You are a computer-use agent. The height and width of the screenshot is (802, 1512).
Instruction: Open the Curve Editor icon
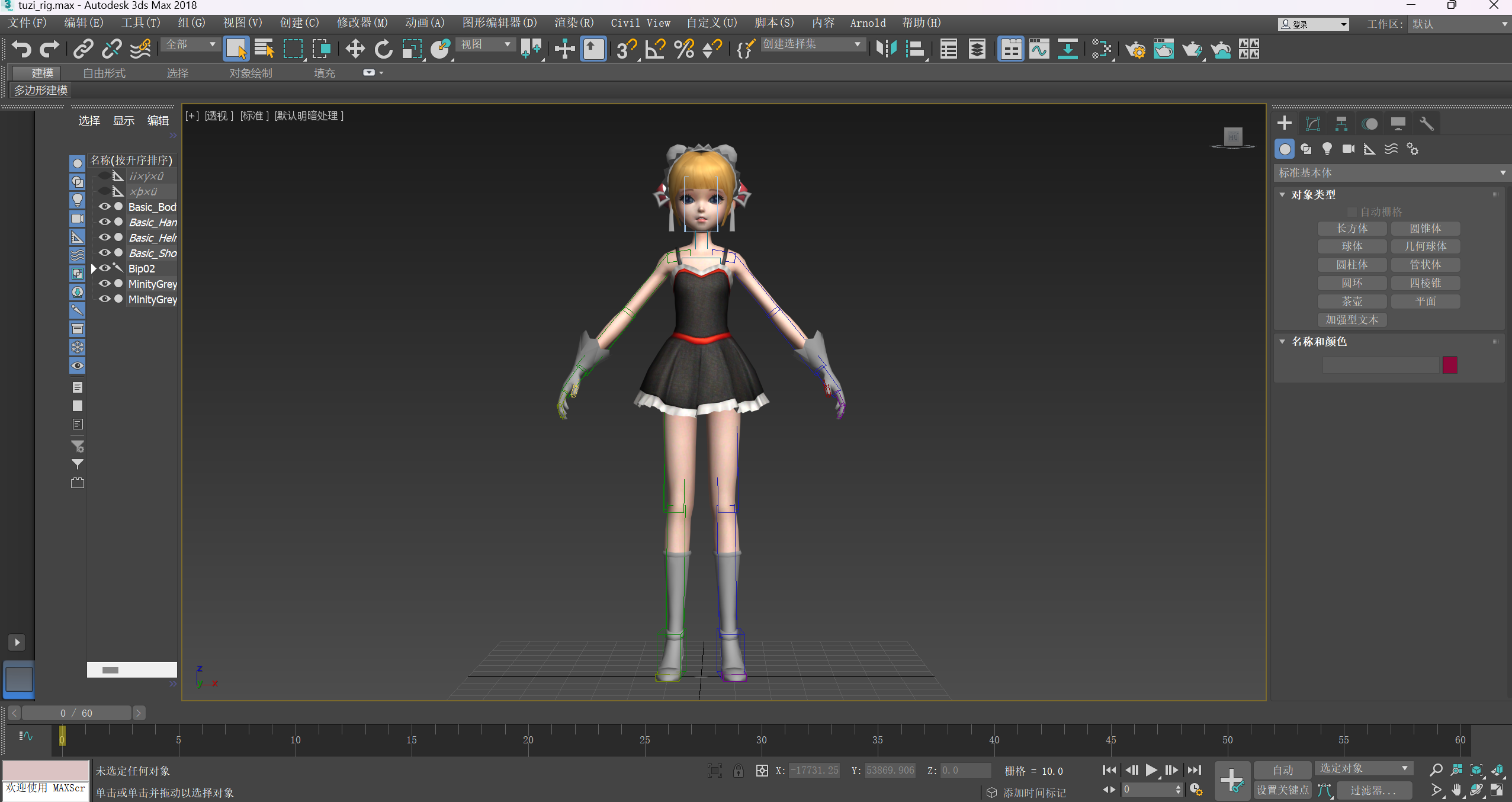pos(1039,49)
